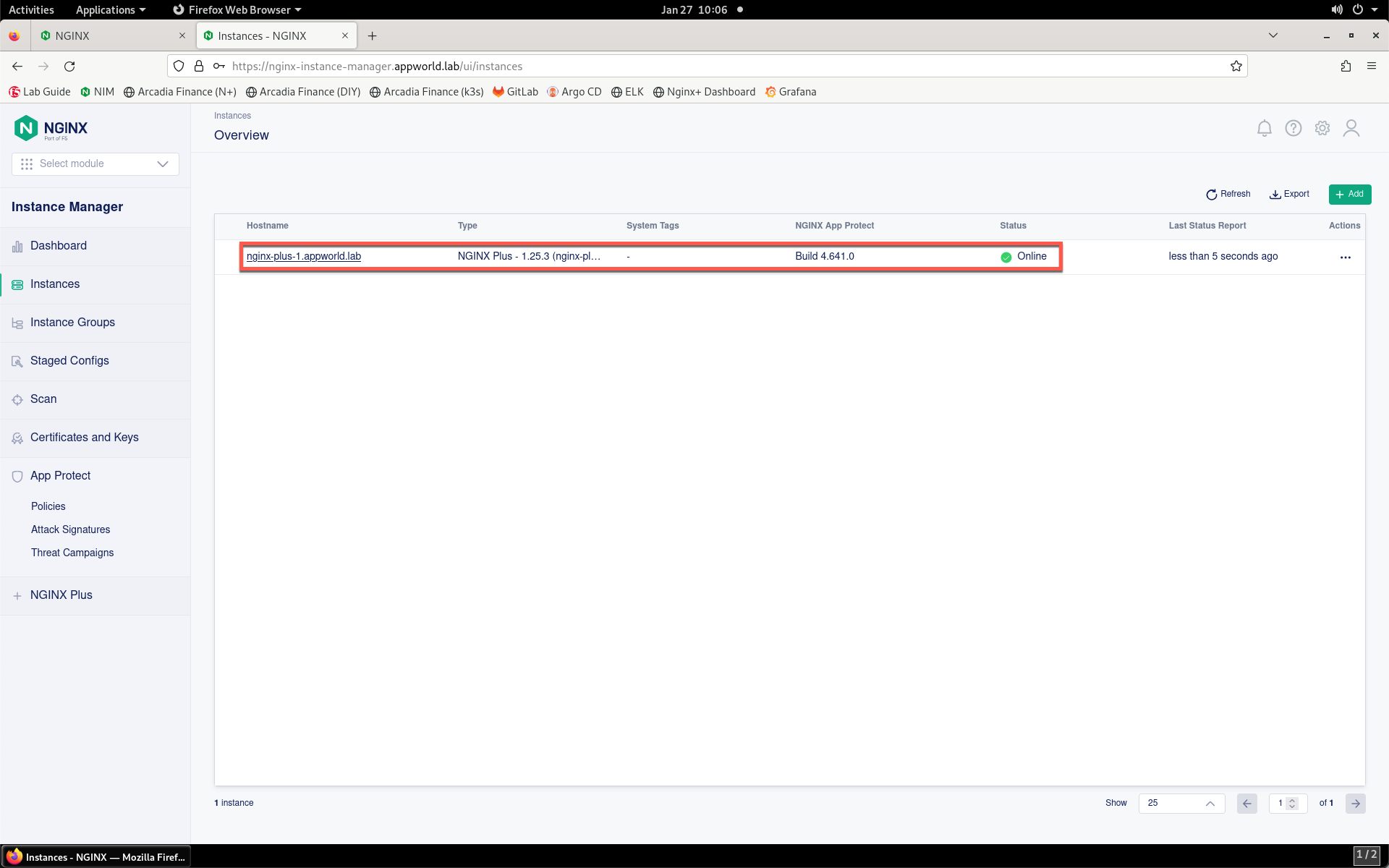Open the help question mark icon
The height and width of the screenshot is (868, 1389).
[1293, 128]
